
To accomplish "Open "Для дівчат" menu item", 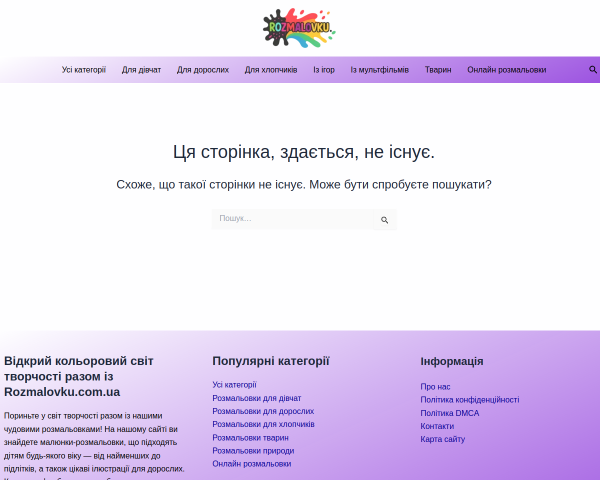I will click(141, 70).
